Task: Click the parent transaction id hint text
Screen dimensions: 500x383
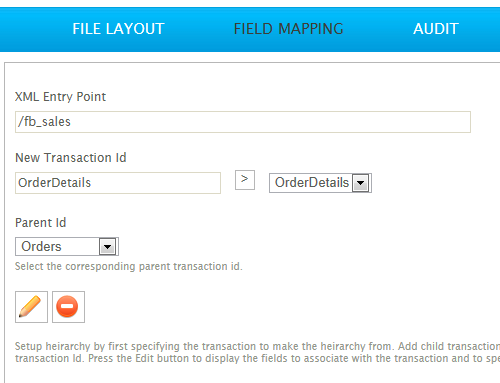Action: pos(129,266)
